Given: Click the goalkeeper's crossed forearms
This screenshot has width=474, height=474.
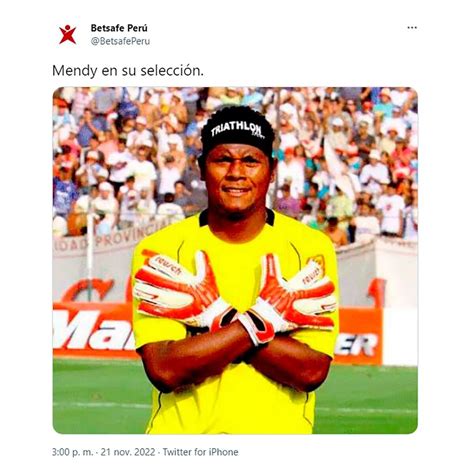Looking at the screenshot, I should tap(235, 358).
